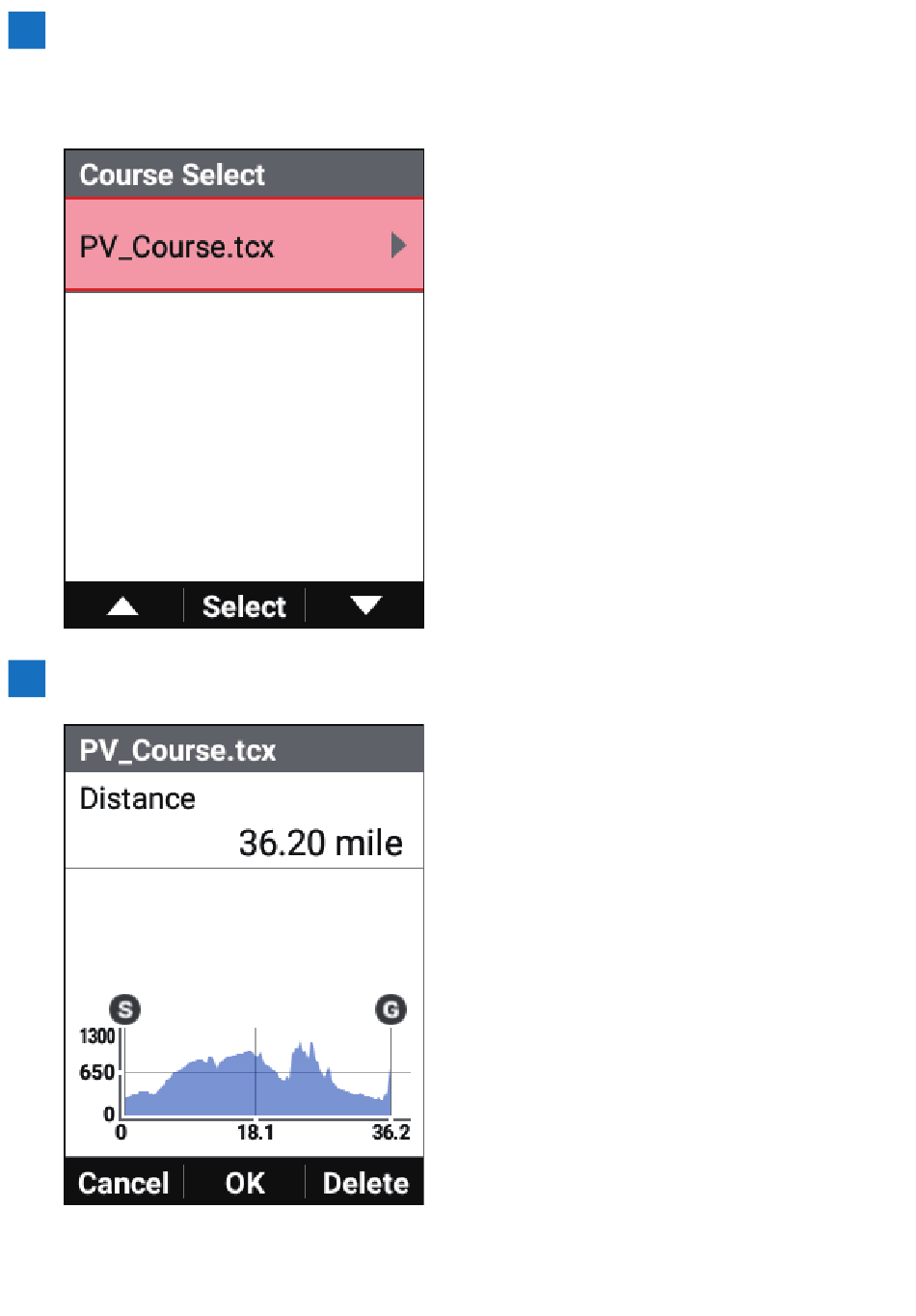The image size is (916, 1316).
Task: Click the PV_Course.tcx title bar
Action: tap(244, 750)
